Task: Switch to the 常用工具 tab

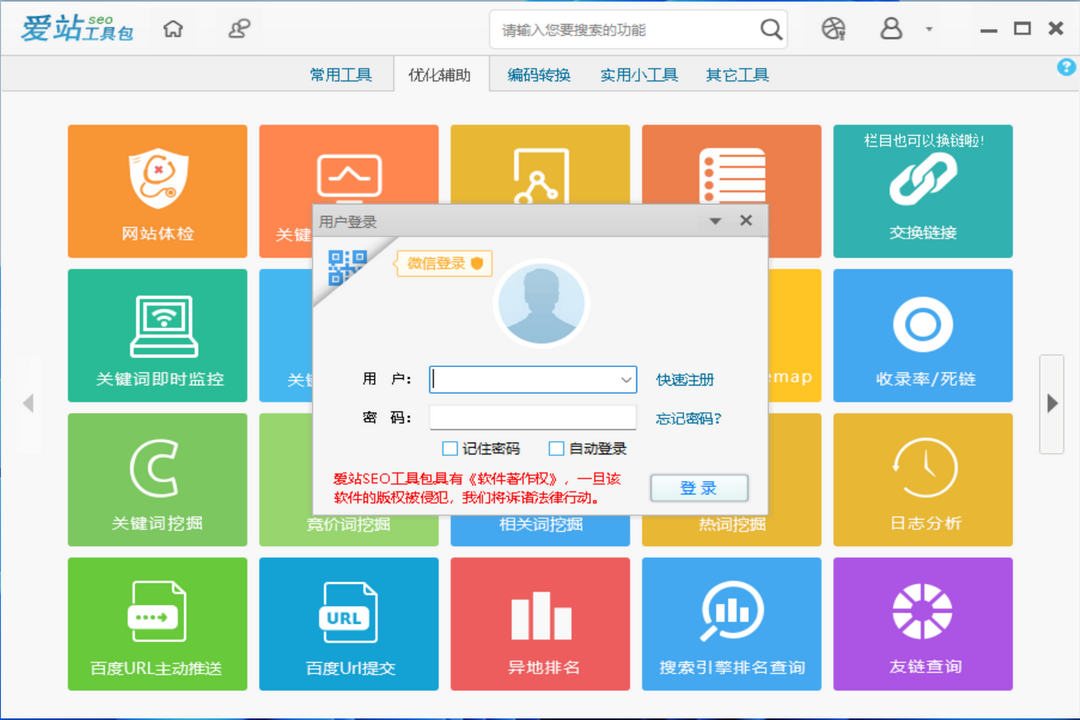Action: pos(343,74)
